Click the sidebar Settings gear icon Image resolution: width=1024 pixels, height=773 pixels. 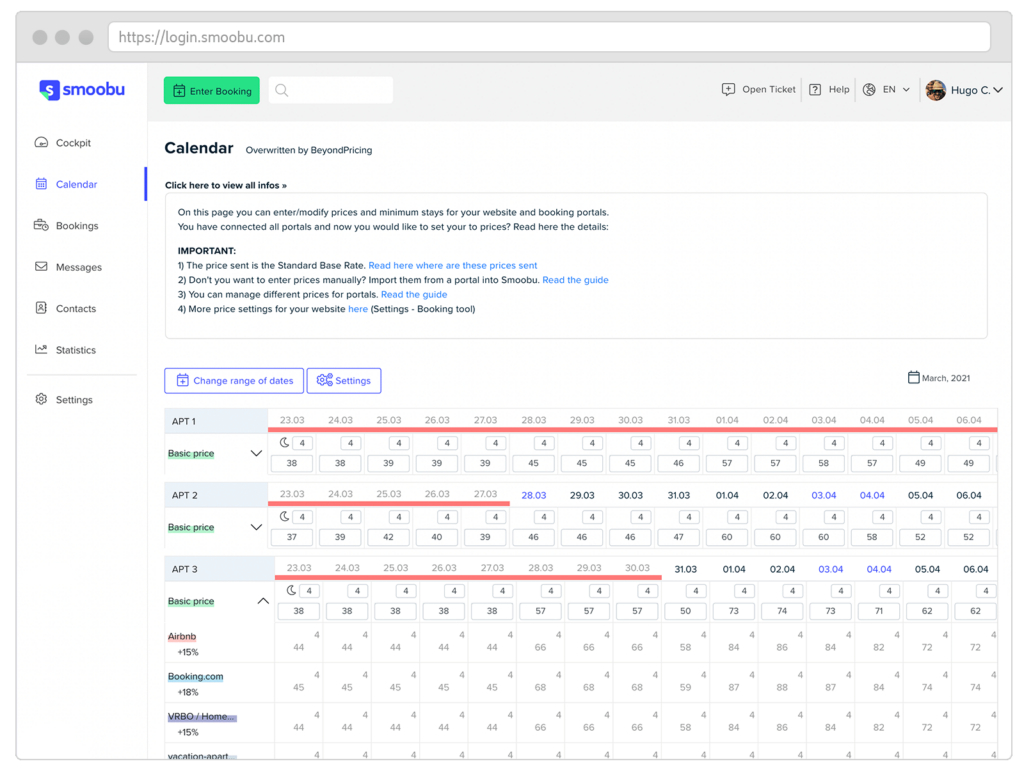[41, 399]
